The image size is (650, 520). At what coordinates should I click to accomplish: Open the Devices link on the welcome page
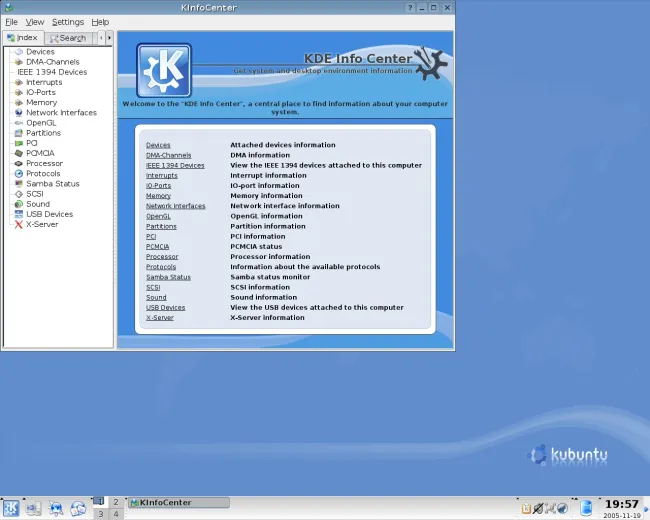(x=158, y=145)
